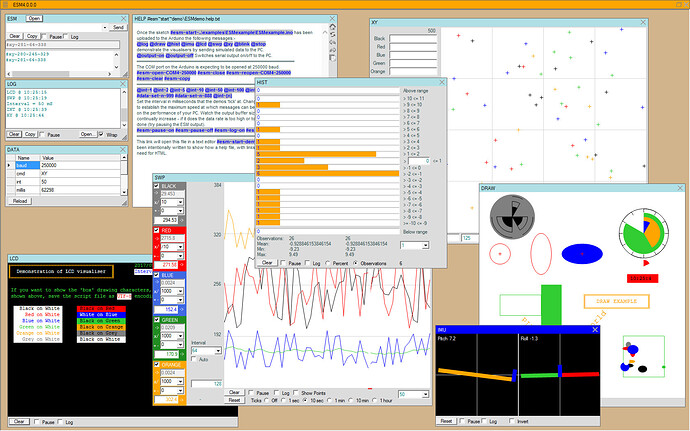Click the Reset button in IMU window
Image resolution: width=690 pixels, height=431 pixels.
[x=446, y=421]
